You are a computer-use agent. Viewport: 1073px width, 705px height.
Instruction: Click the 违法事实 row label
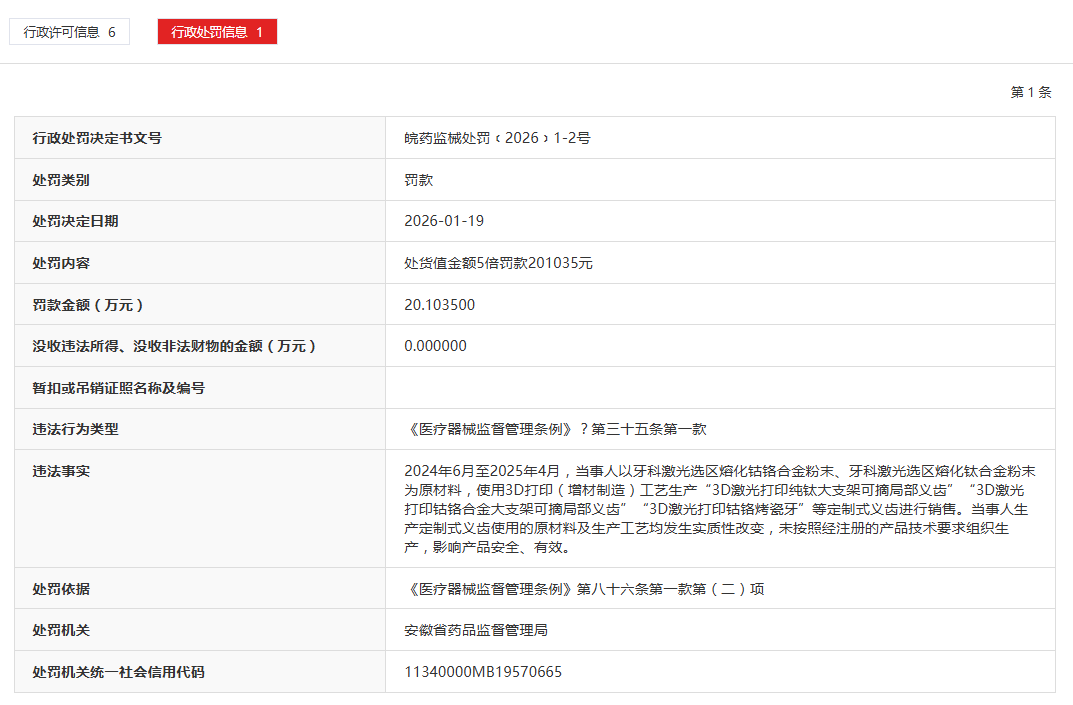pos(61,472)
